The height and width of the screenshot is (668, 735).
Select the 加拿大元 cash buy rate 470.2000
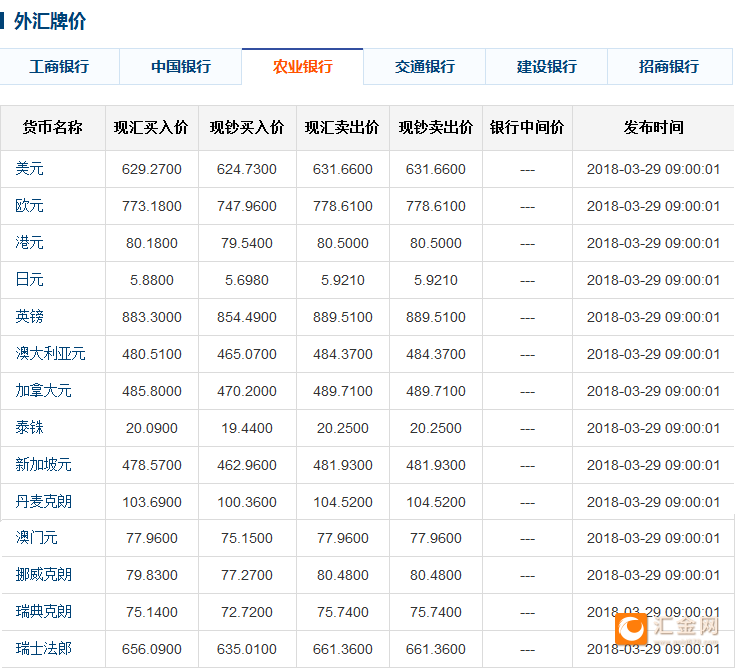pyautogui.click(x=247, y=391)
